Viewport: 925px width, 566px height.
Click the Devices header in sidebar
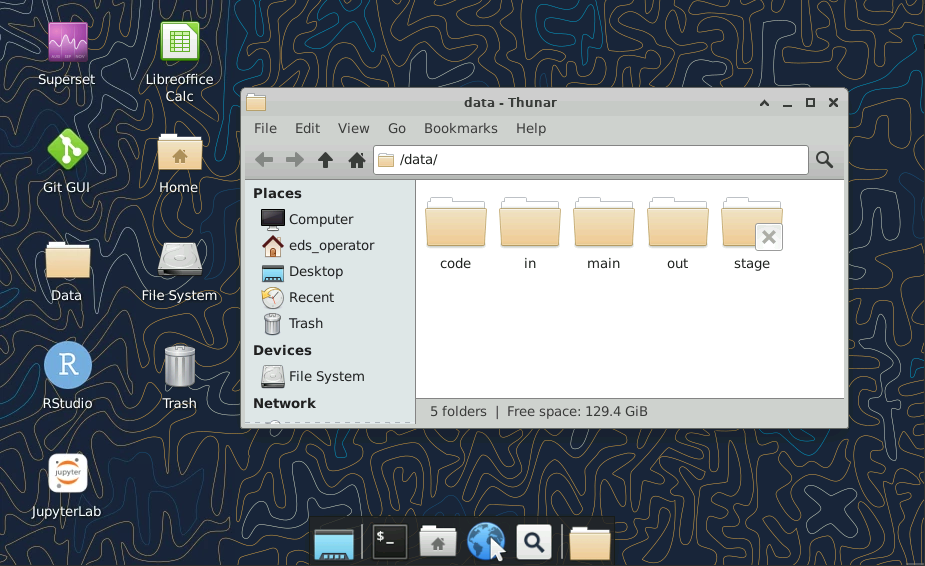282,350
